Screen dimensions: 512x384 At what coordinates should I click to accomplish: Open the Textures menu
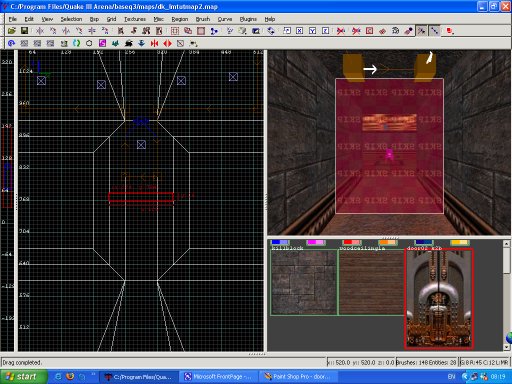pyautogui.click(x=135, y=19)
